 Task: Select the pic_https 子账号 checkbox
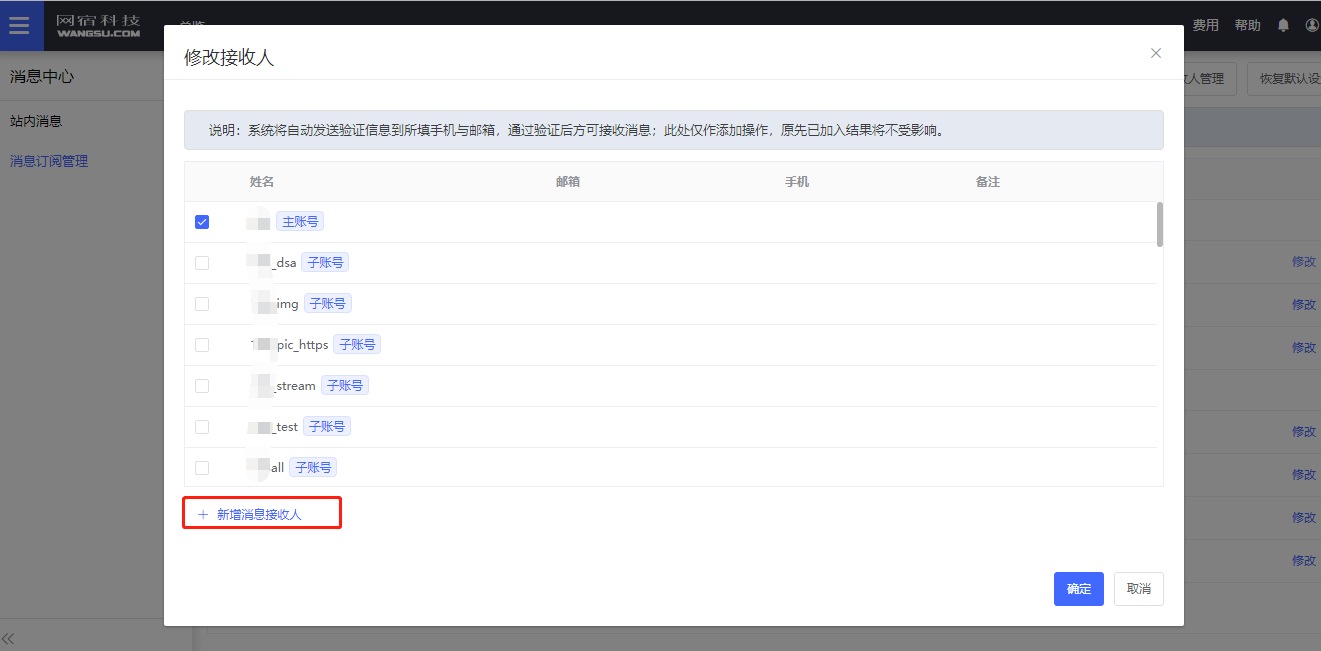coord(202,345)
